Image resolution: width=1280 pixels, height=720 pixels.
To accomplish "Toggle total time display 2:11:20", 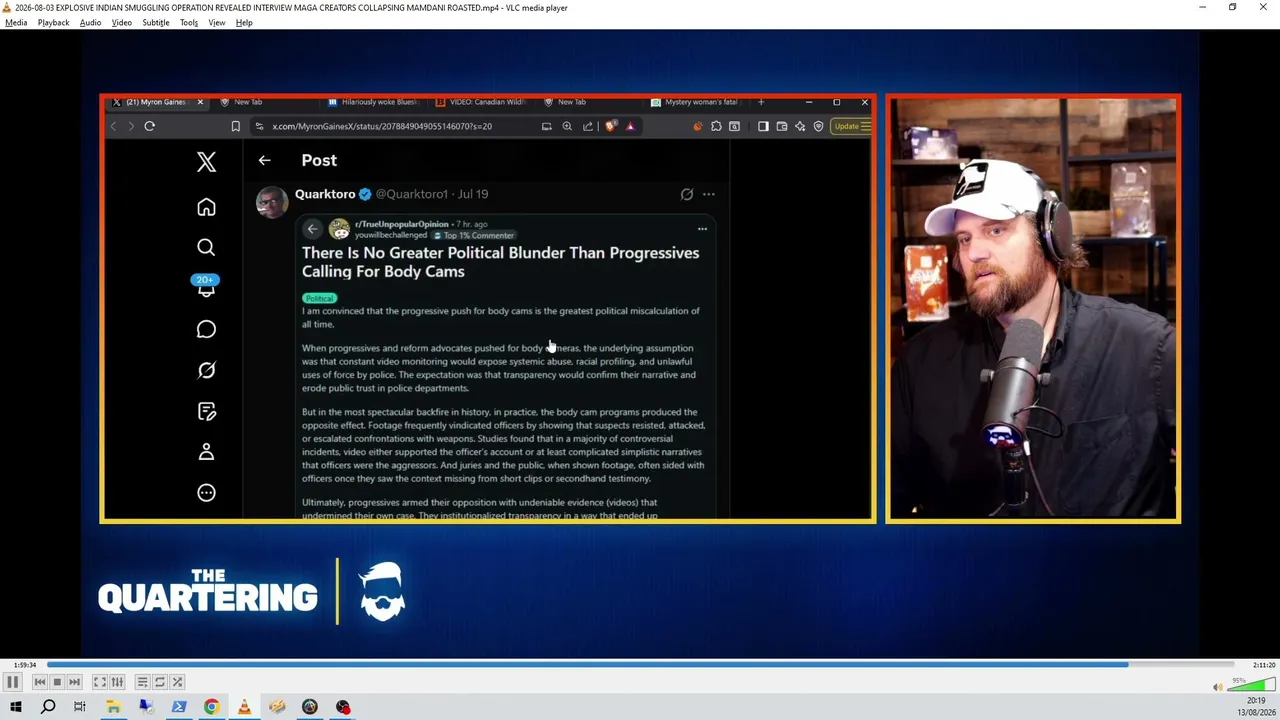I will tap(1264, 665).
